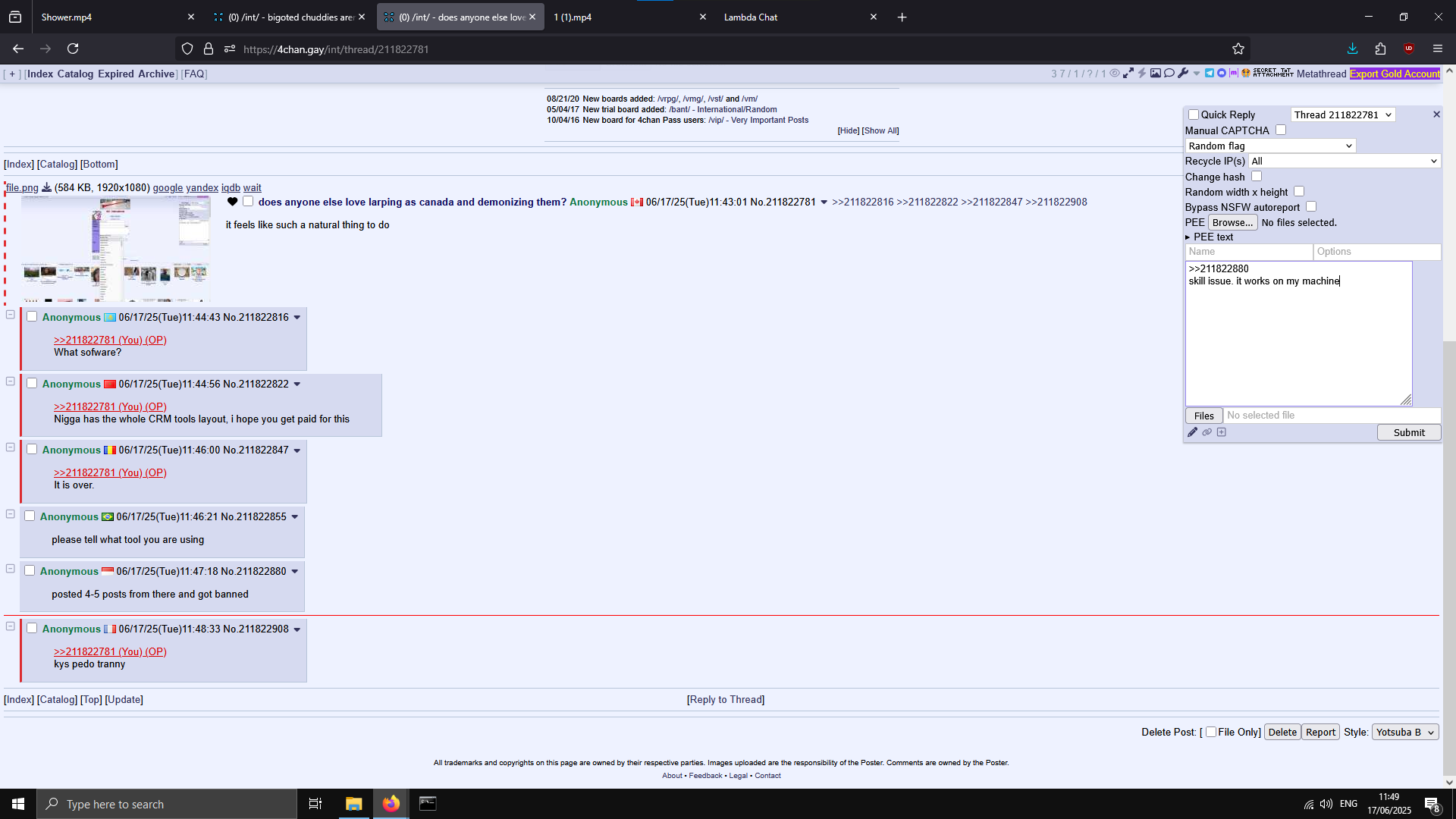Click the heart icon on the OP post

pyautogui.click(x=232, y=202)
